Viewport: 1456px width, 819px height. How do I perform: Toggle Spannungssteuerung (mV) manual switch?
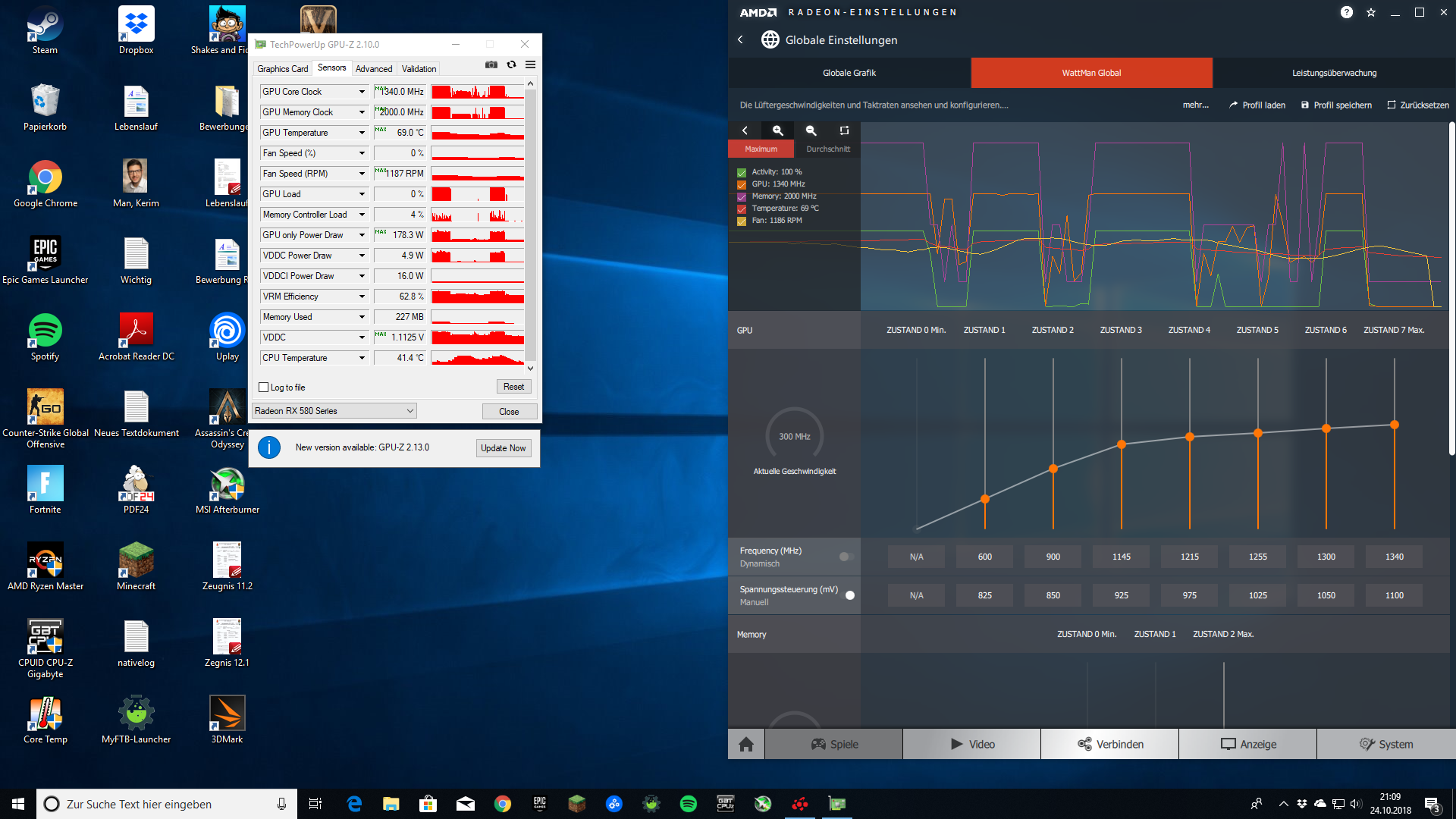point(846,595)
